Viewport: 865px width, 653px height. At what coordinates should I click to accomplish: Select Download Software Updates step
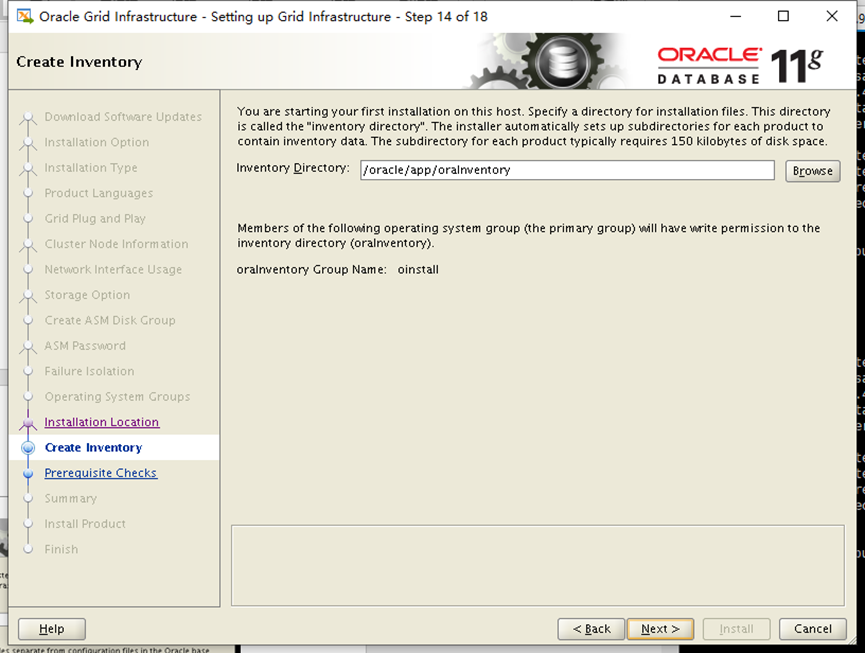pos(123,117)
